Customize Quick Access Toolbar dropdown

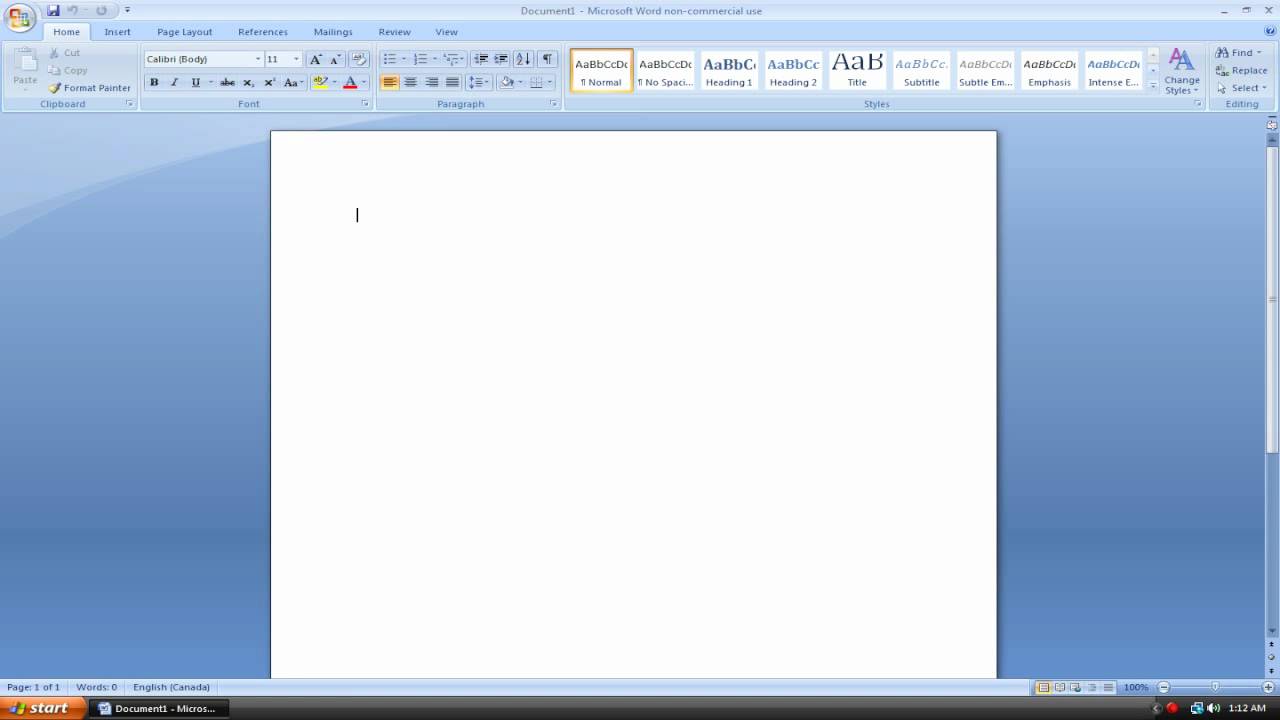[x=127, y=10]
